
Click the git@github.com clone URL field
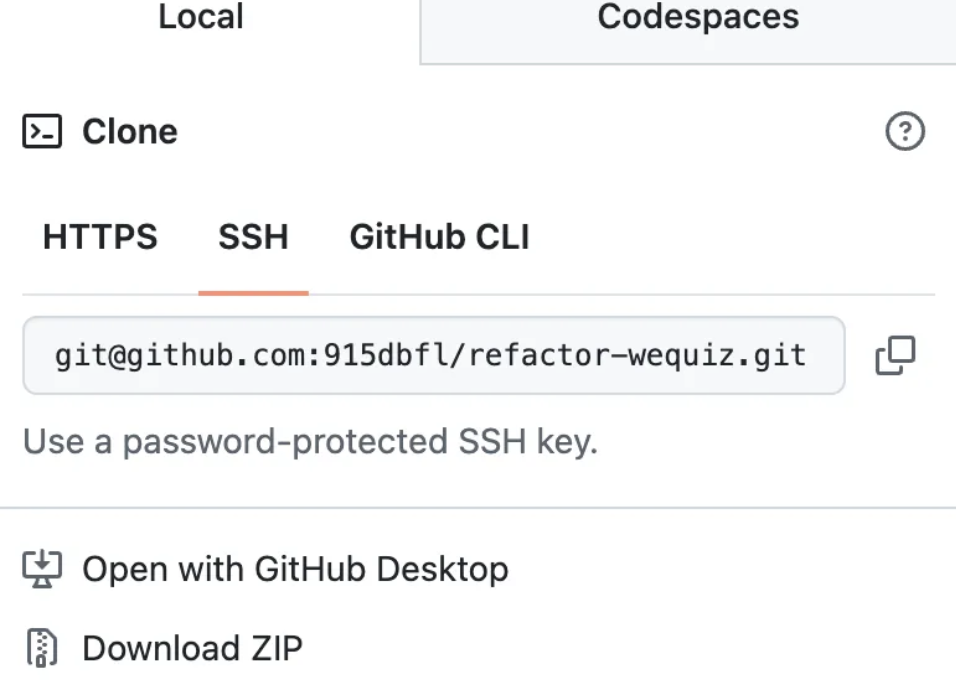(433, 355)
